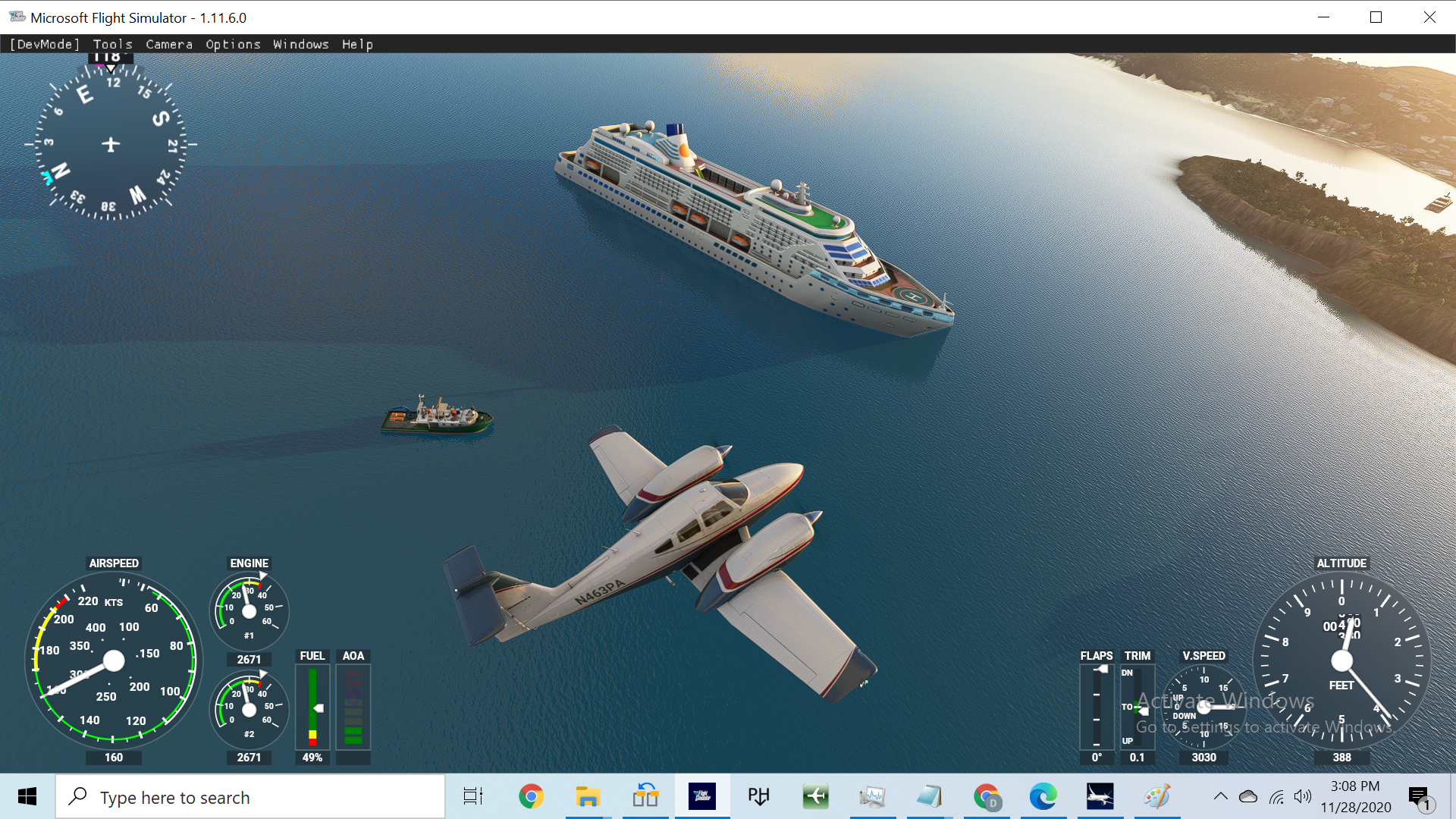Click the vertical speed gauge
Screen dimensions: 1456x819
coord(1203,707)
